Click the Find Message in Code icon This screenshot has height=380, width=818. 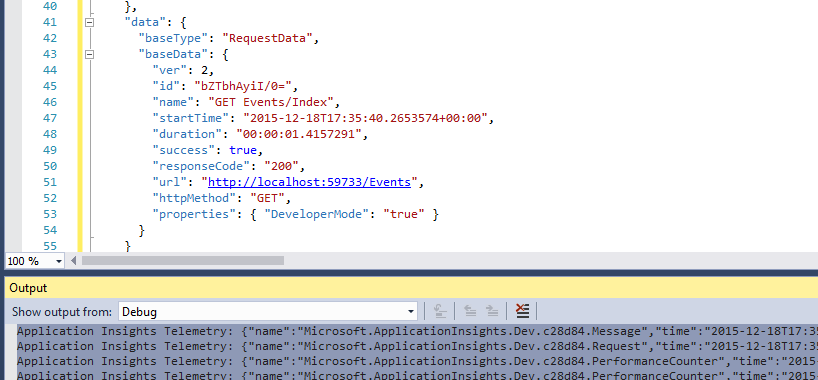[x=440, y=312]
